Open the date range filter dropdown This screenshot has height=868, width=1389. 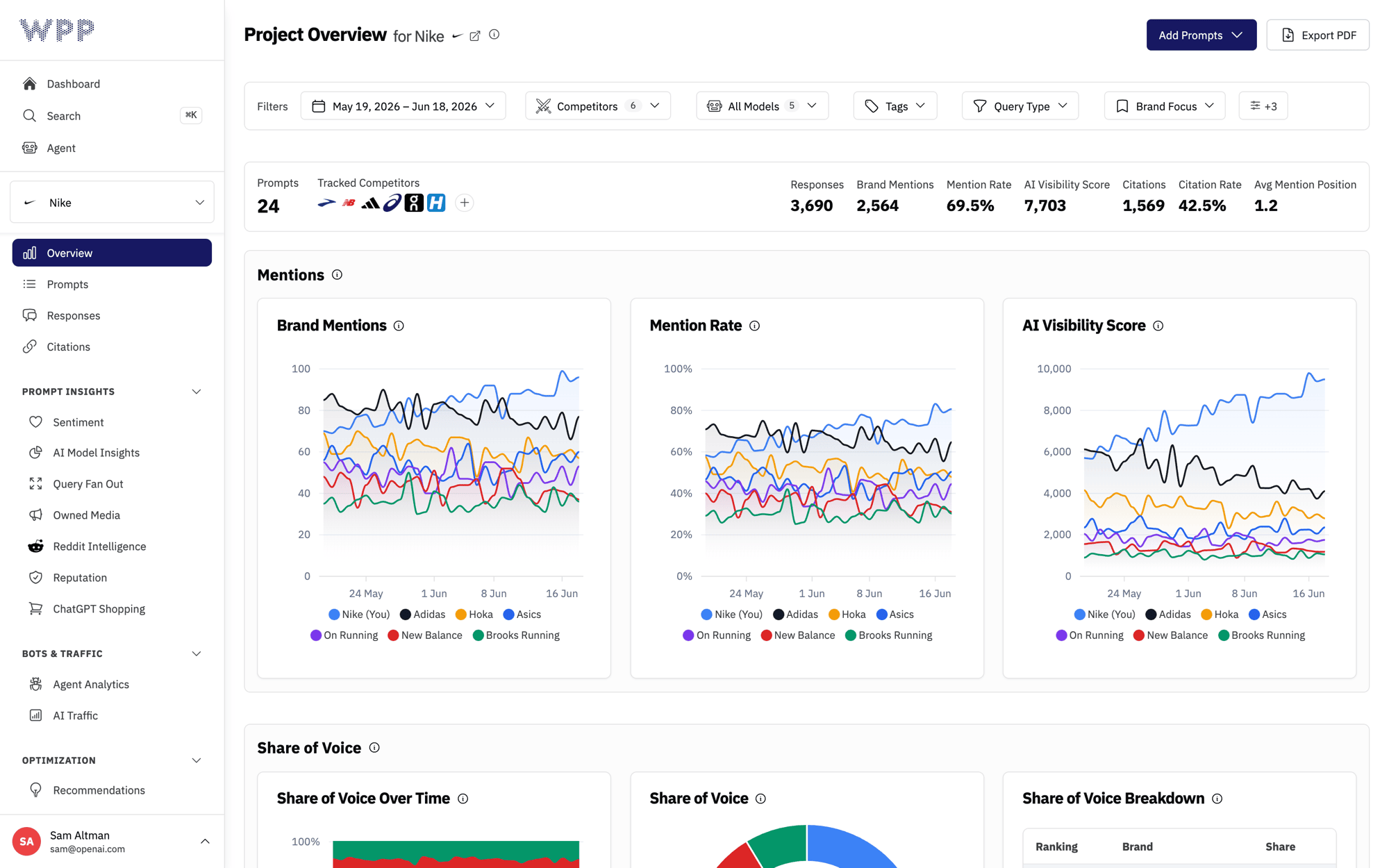pyautogui.click(x=403, y=106)
